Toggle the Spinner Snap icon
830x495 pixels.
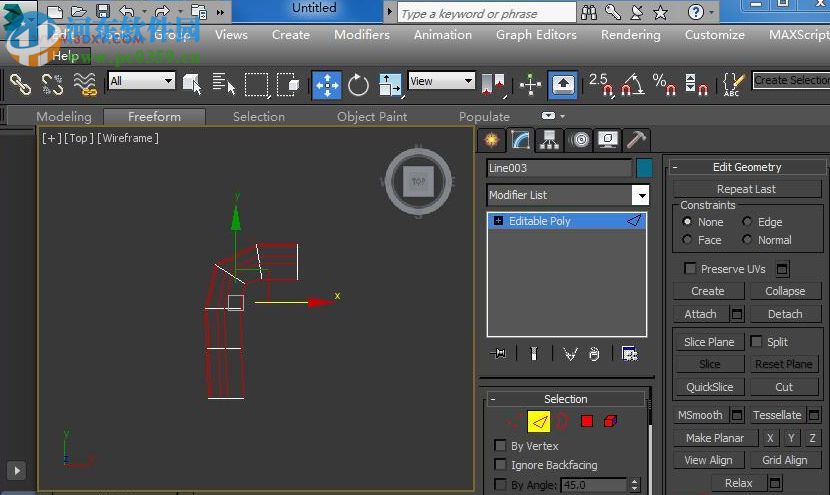(x=696, y=85)
